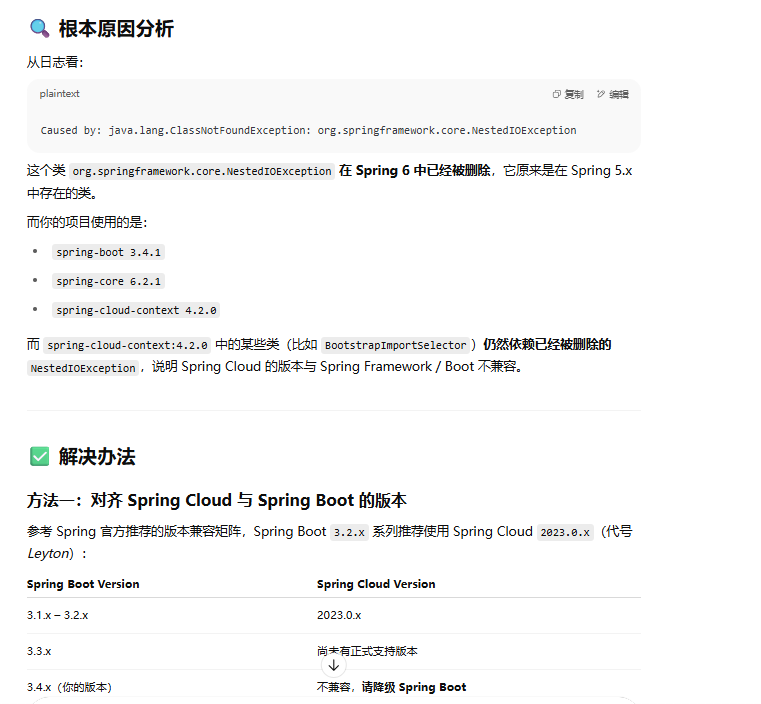761x704 pixels.
Task: Select the spring-boot 3.4.1 code tag
Action: click(x=109, y=252)
